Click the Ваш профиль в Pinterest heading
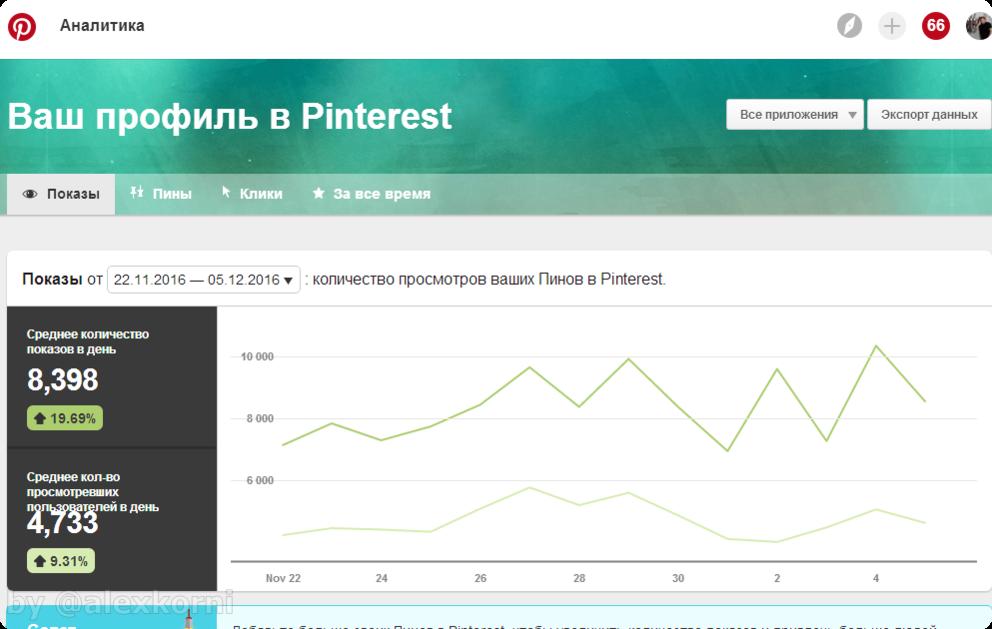992x629 pixels. (x=230, y=116)
